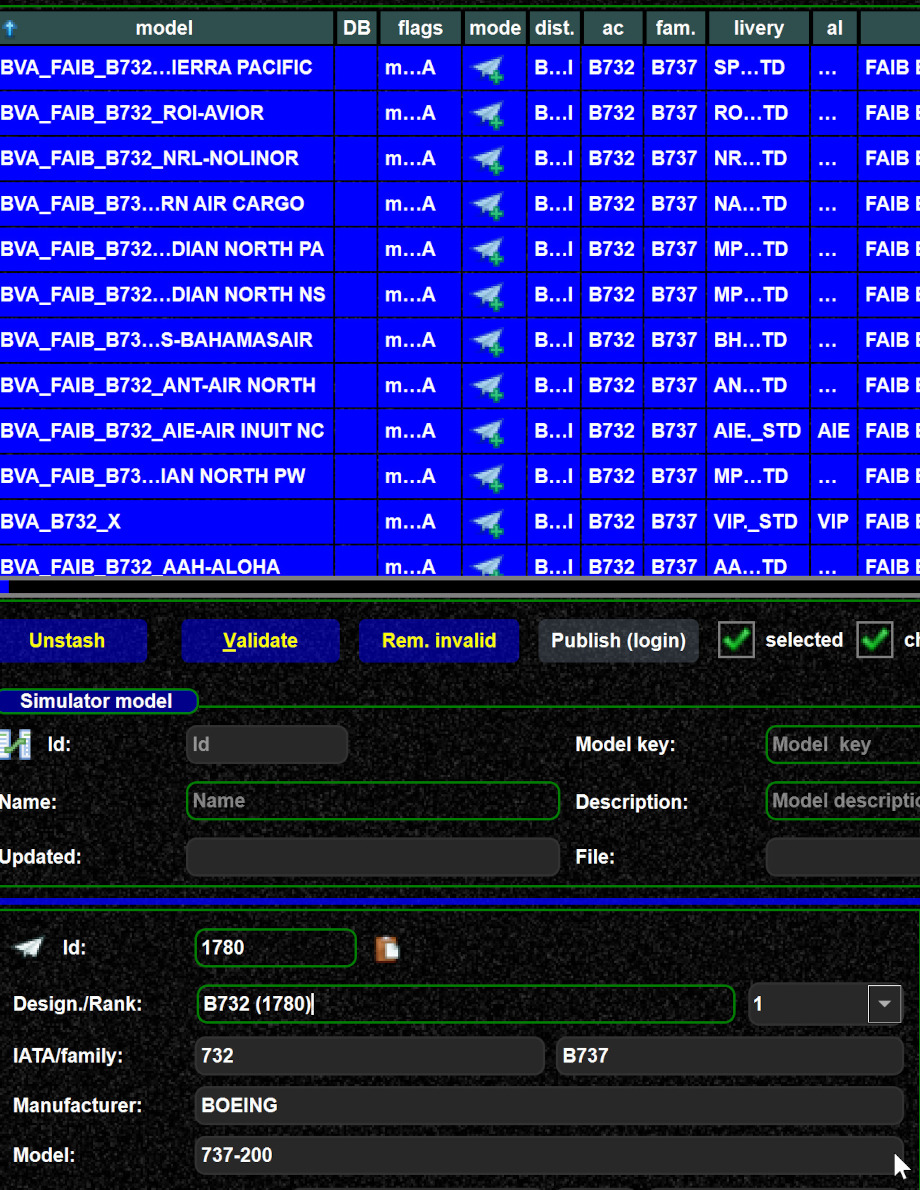Select row BVA_FAIB_B732_NRL-NOLINOR

click(x=460, y=159)
